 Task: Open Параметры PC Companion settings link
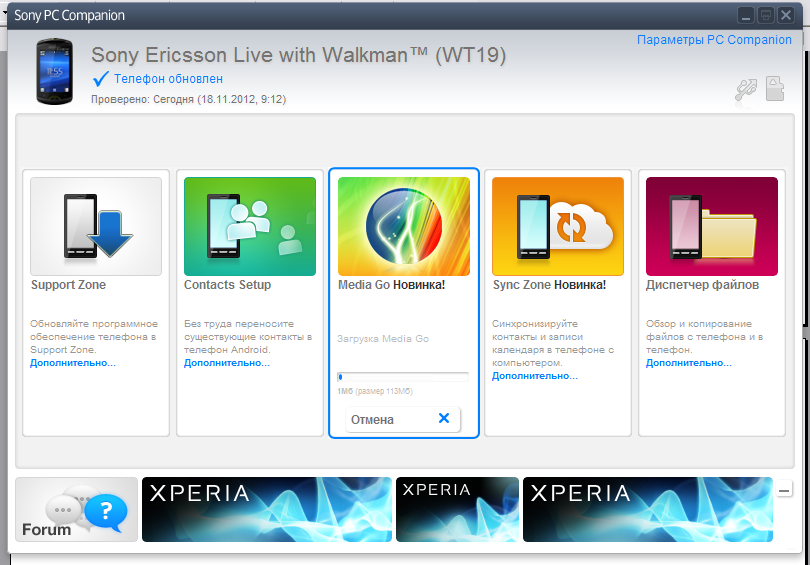tap(714, 40)
